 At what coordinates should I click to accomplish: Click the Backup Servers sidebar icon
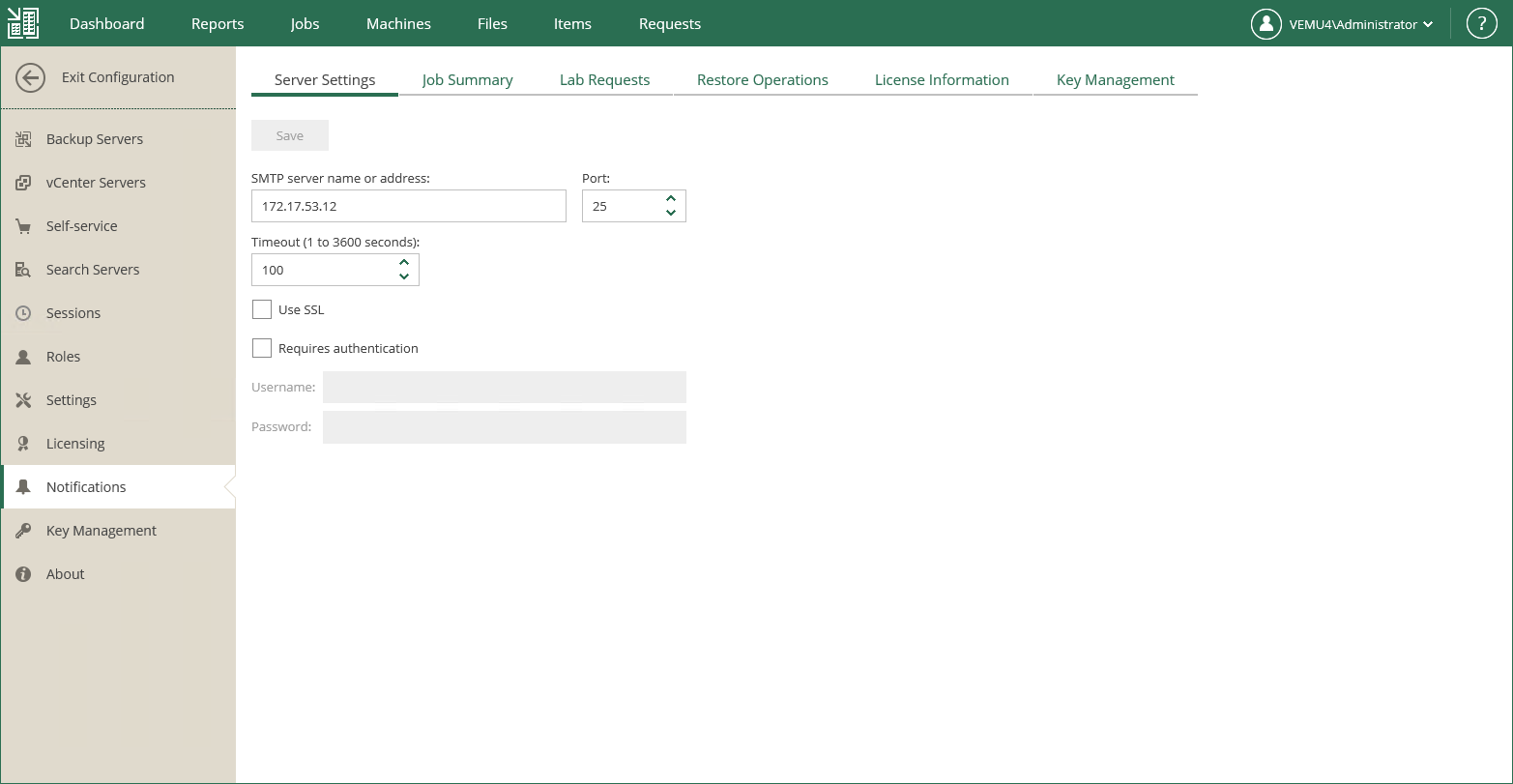pyautogui.click(x=23, y=139)
